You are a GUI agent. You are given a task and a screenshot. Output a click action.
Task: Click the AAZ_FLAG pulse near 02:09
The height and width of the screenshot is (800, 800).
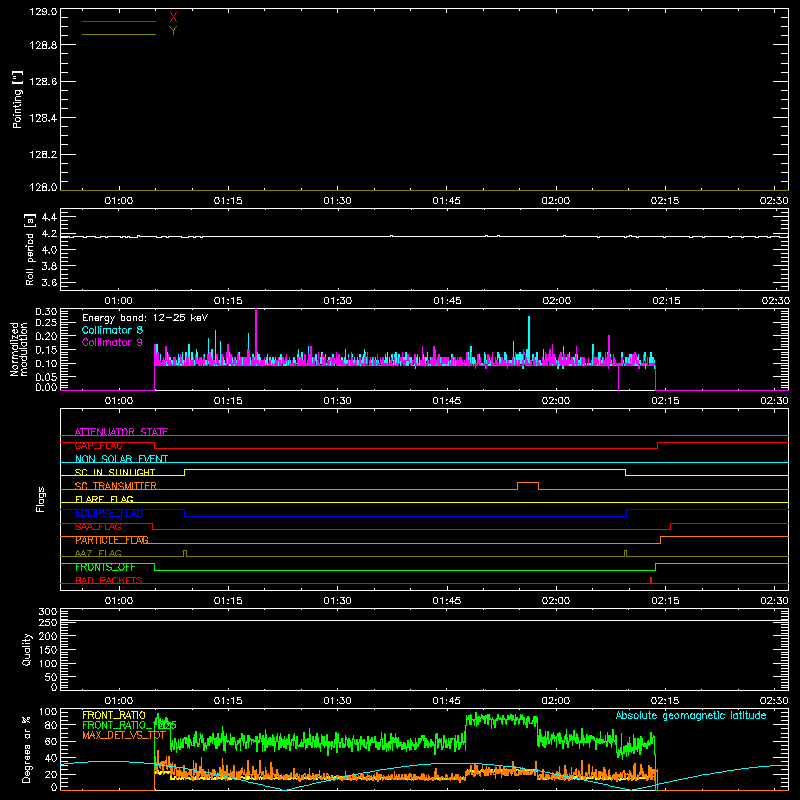tap(626, 553)
